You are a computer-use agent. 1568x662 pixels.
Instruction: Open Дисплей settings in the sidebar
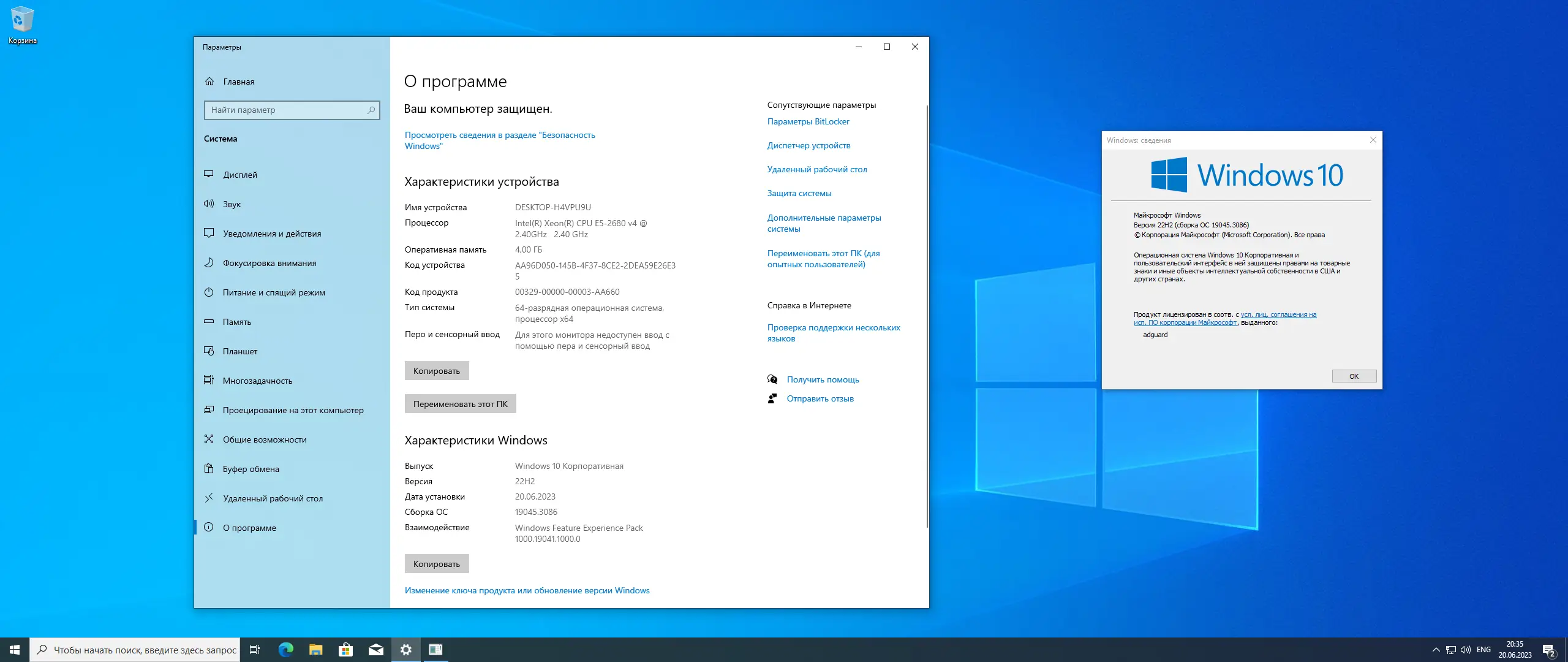239,175
